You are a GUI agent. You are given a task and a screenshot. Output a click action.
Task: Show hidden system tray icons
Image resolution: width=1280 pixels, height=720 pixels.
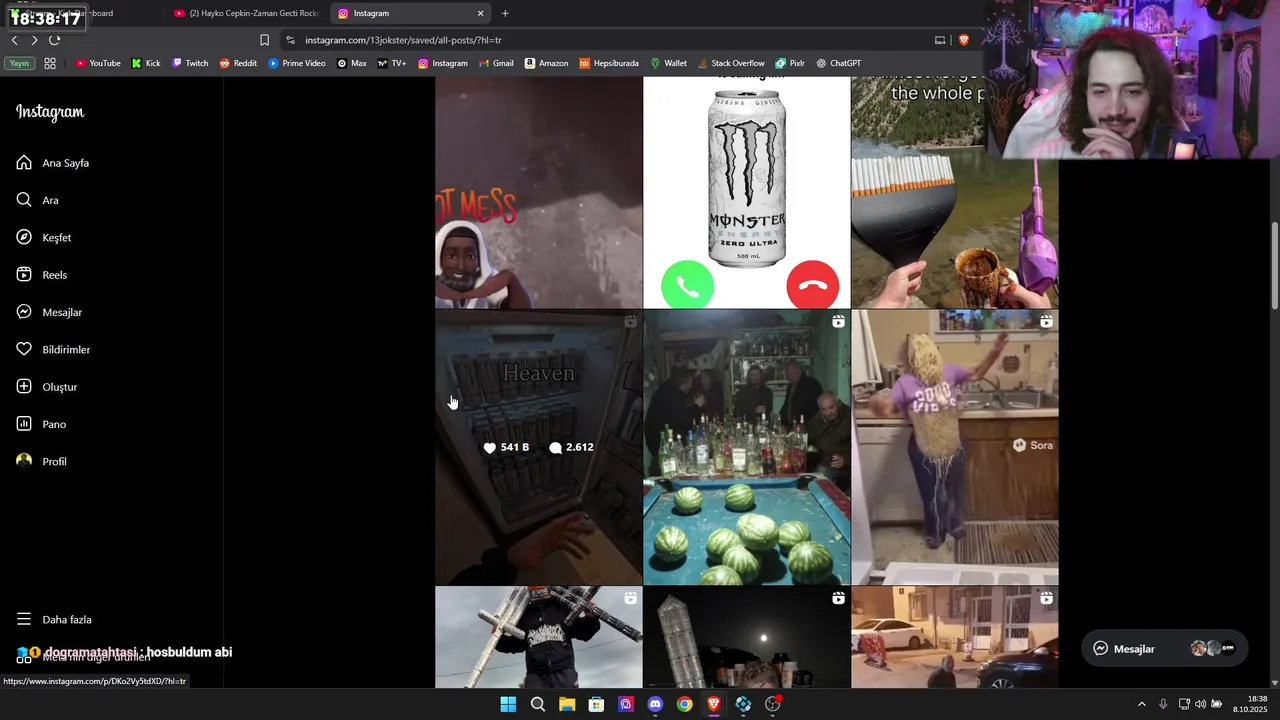(1142, 704)
